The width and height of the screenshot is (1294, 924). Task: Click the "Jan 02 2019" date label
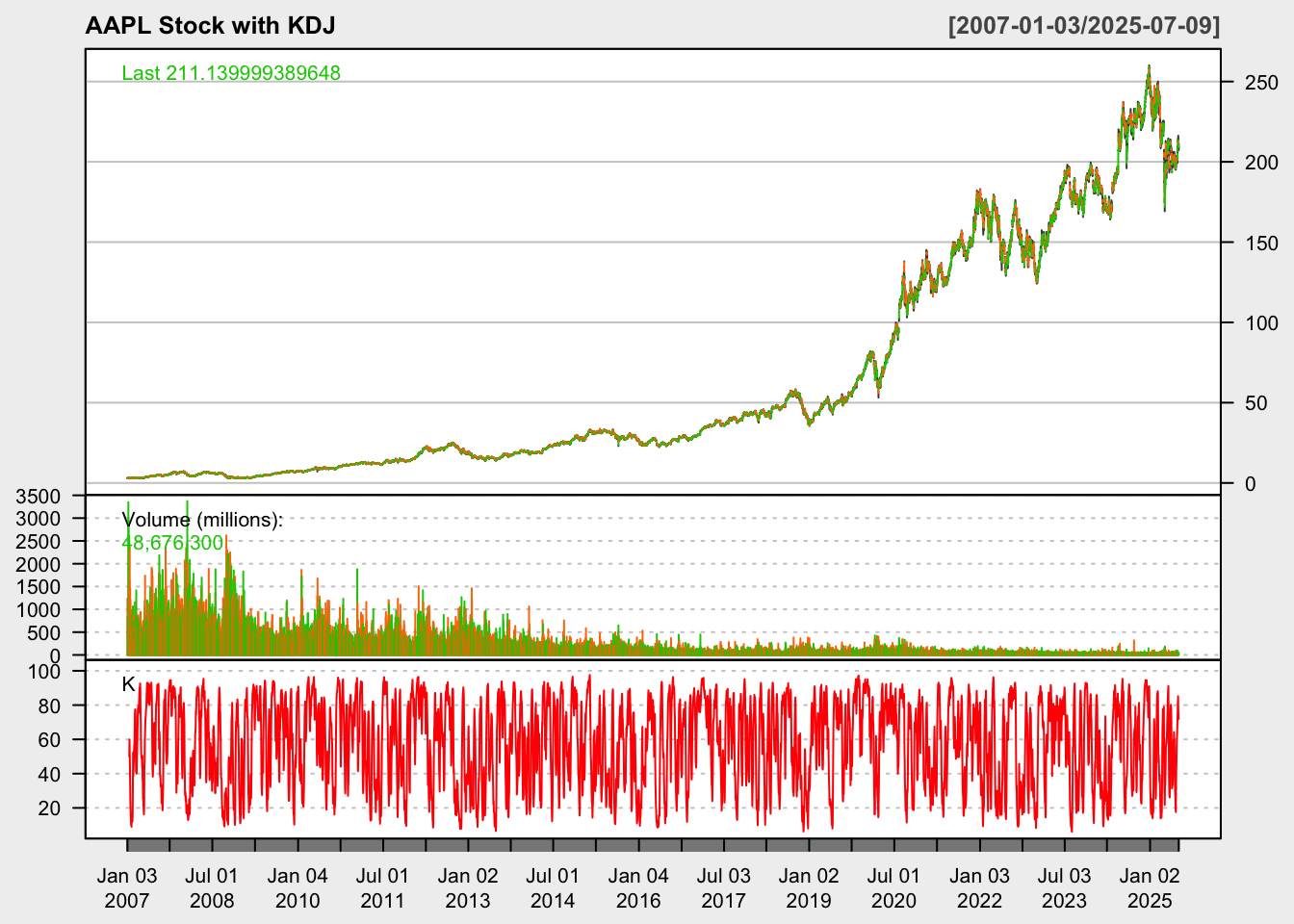[809, 888]
